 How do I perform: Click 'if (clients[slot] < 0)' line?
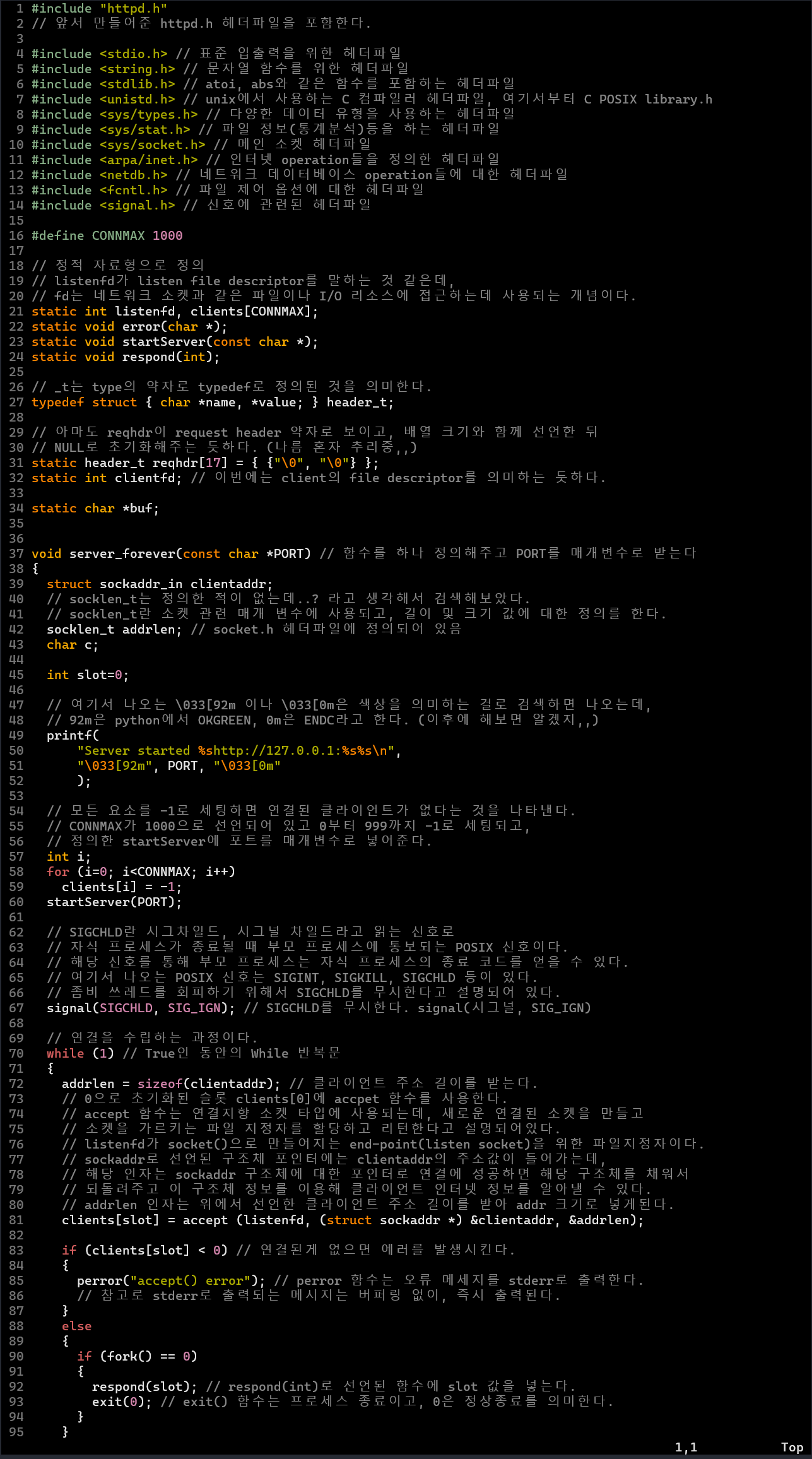click(x=144, y=1250)
